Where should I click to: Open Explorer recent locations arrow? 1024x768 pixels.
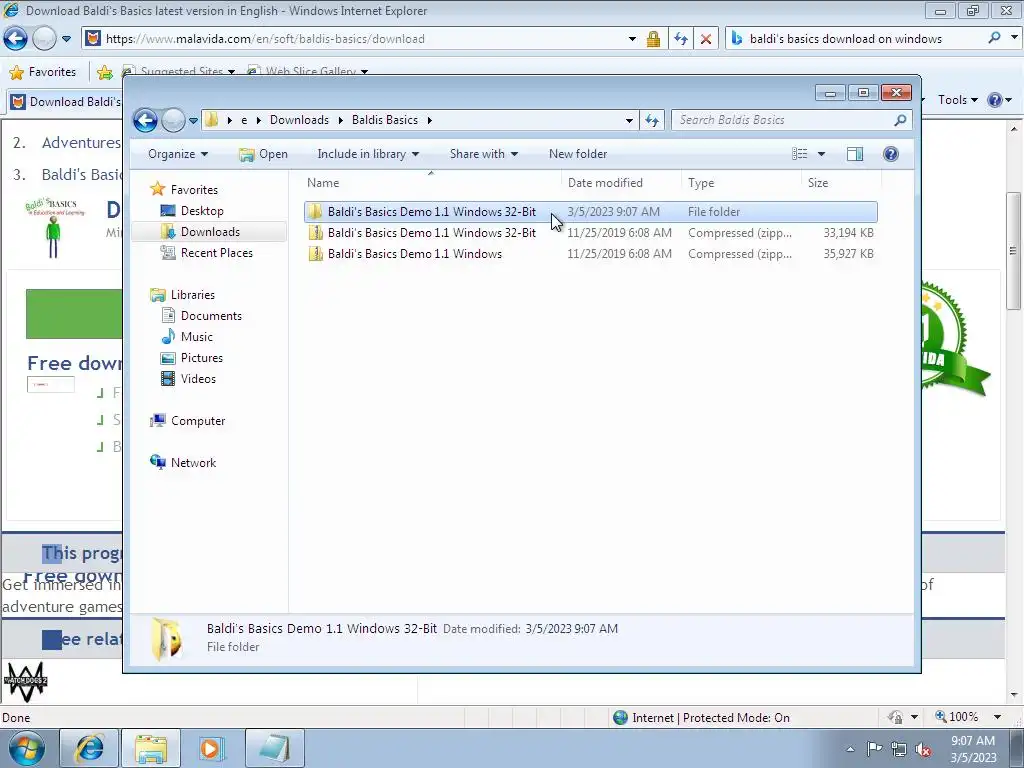[x=193, y=121]
